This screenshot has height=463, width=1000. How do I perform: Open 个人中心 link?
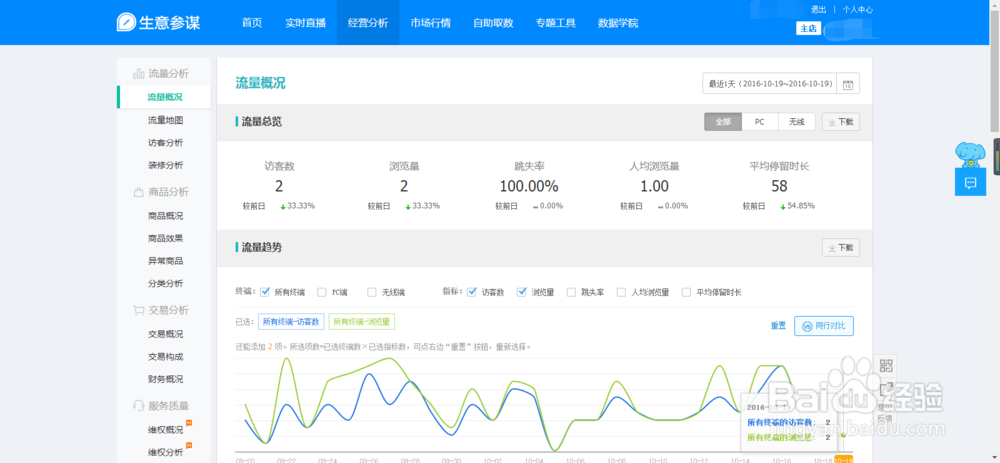point(858,10)
